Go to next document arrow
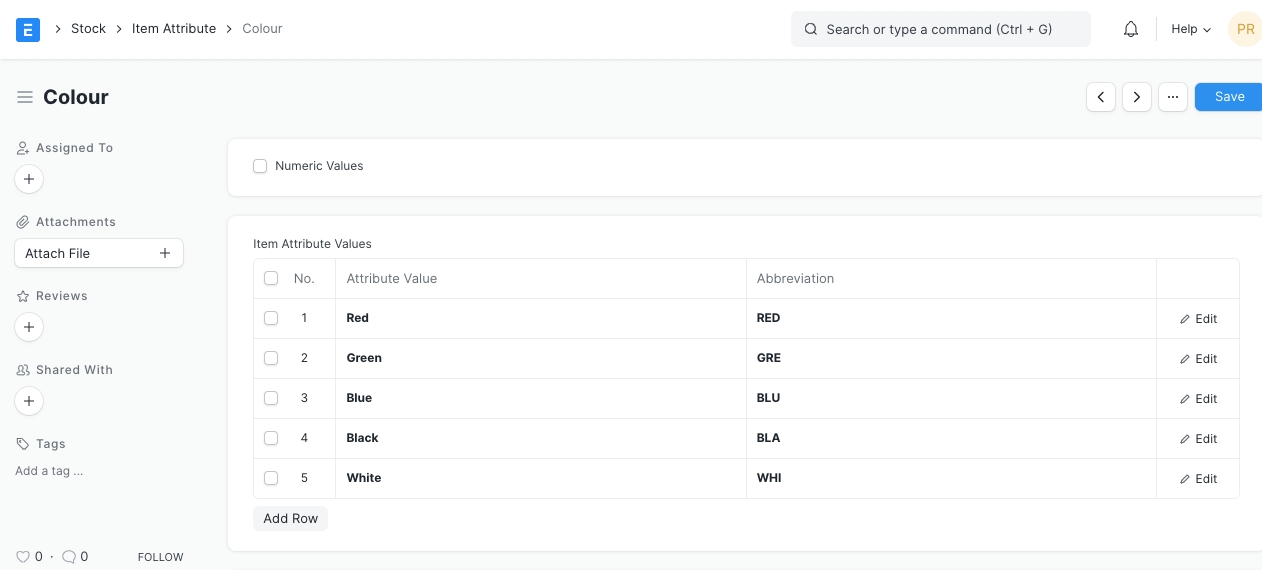This screenshot has height=570, width=1262. pos(1137,97)
